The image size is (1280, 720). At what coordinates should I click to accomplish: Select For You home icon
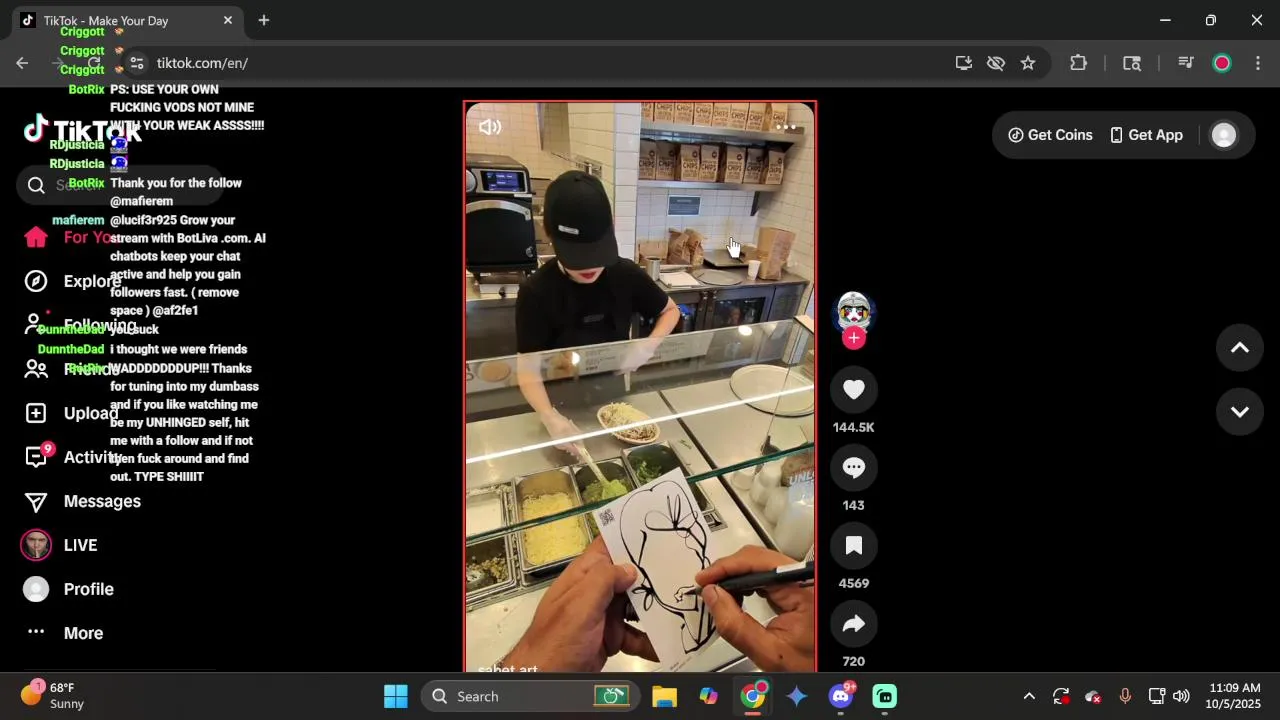point(36,237)
